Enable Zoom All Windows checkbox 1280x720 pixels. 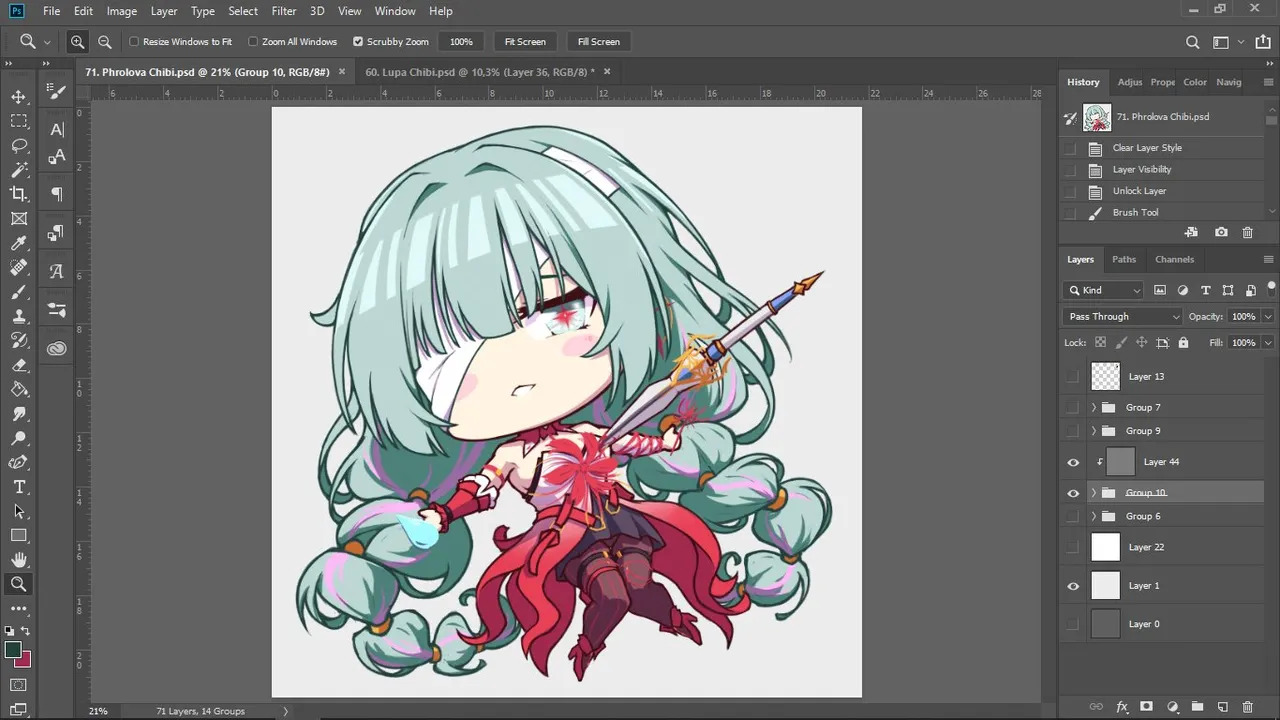tap(253, 42)
